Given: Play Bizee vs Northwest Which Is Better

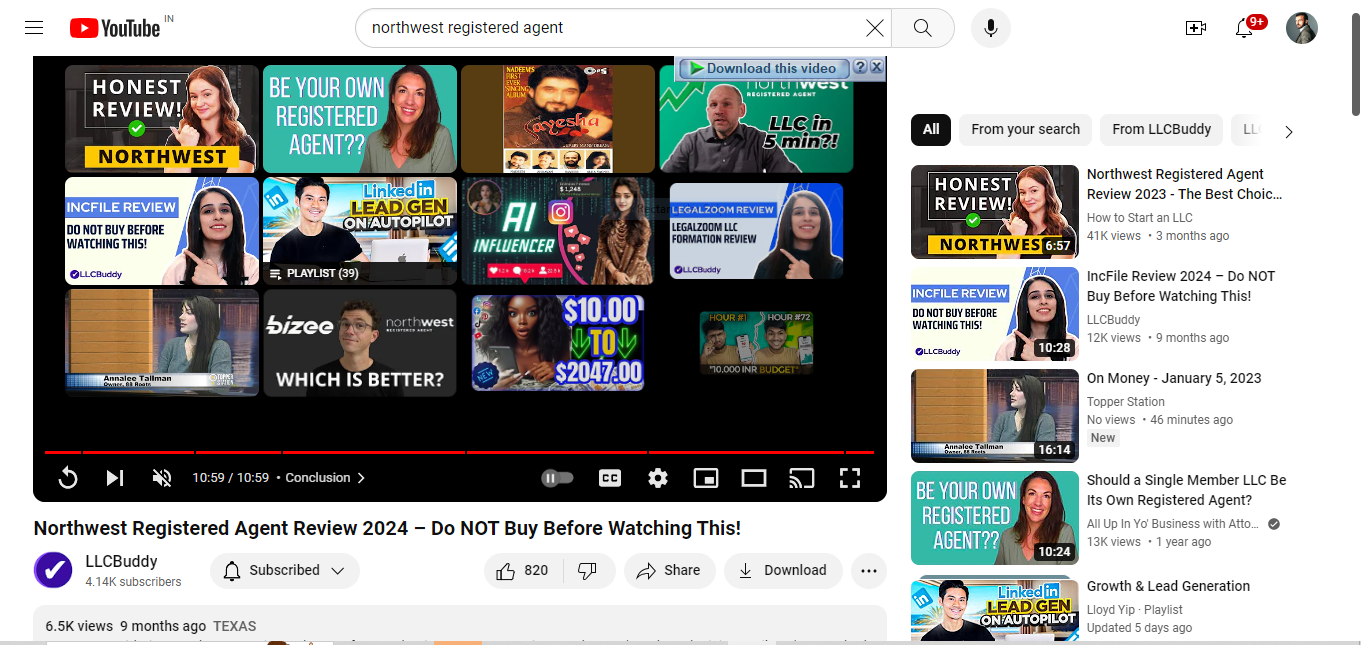Looking at the screenshot, I should [360, 343].
